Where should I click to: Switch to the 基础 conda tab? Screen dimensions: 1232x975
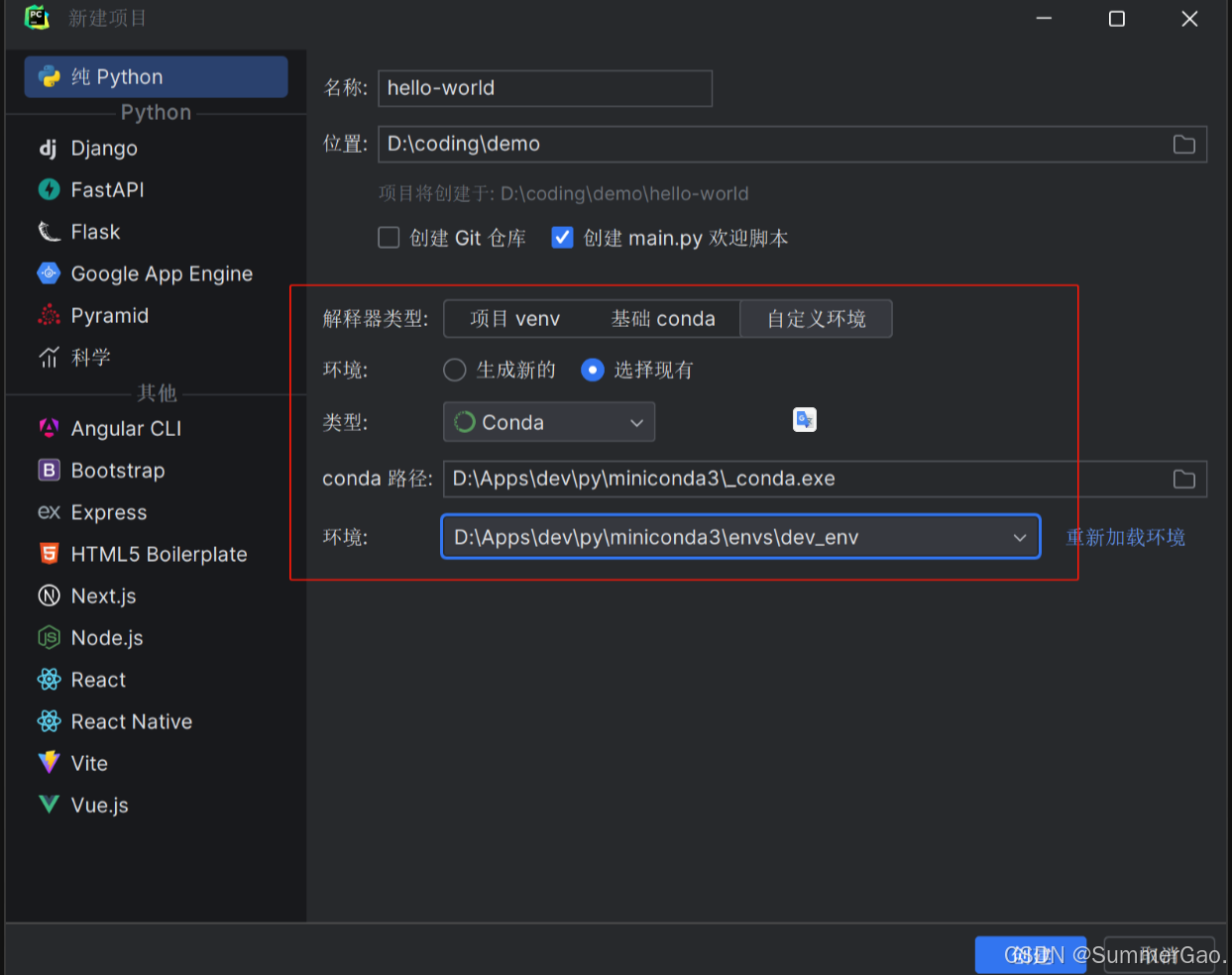[x=664, y=318]
